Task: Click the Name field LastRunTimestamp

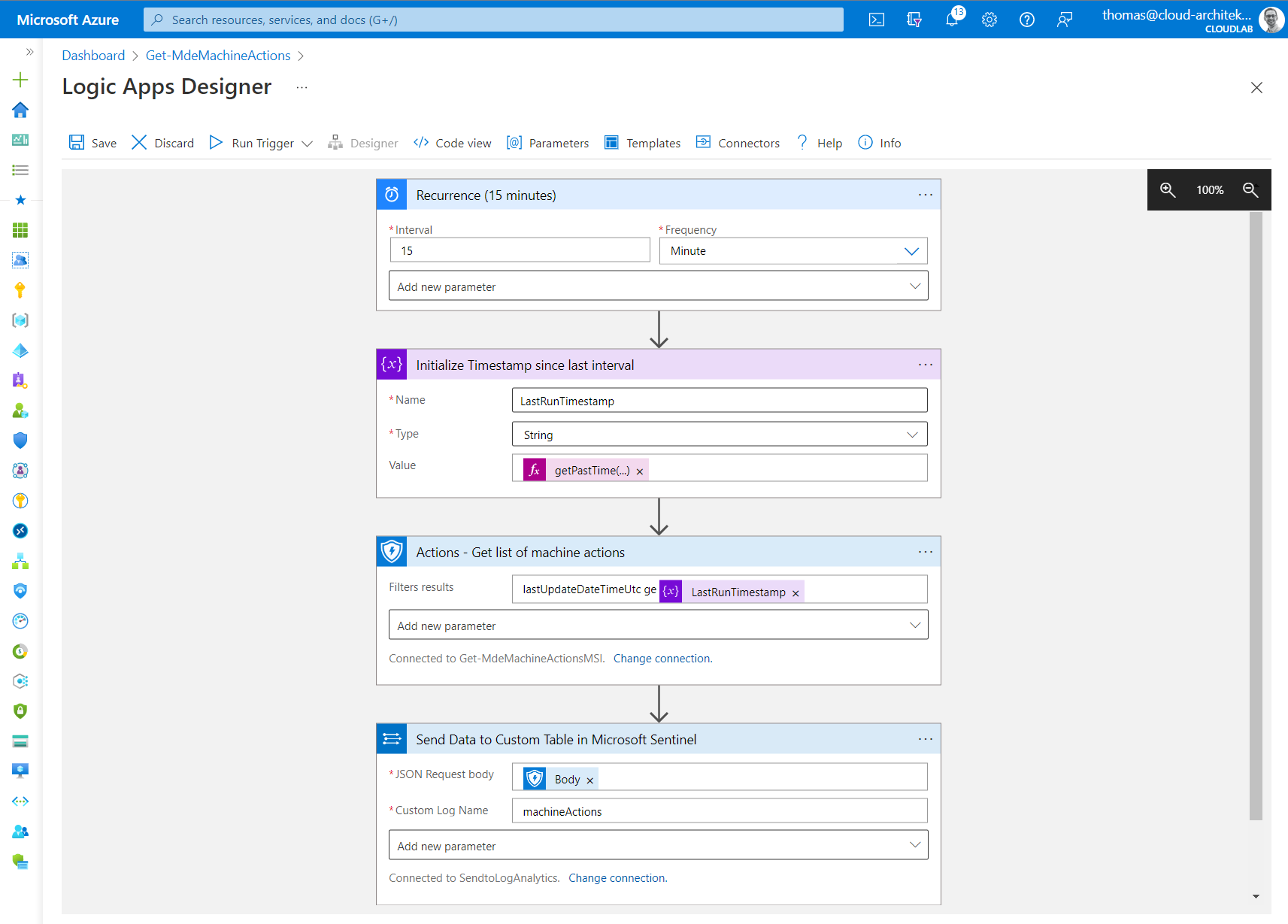Action: click(x=720, y=400)
